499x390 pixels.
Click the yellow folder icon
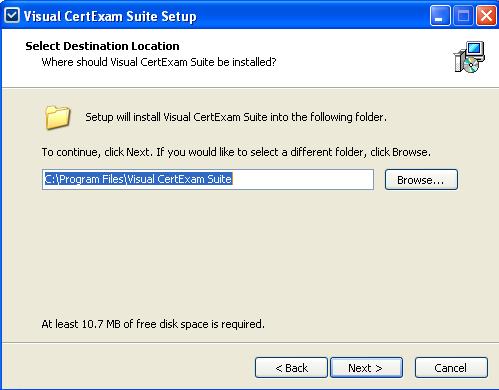57,117
